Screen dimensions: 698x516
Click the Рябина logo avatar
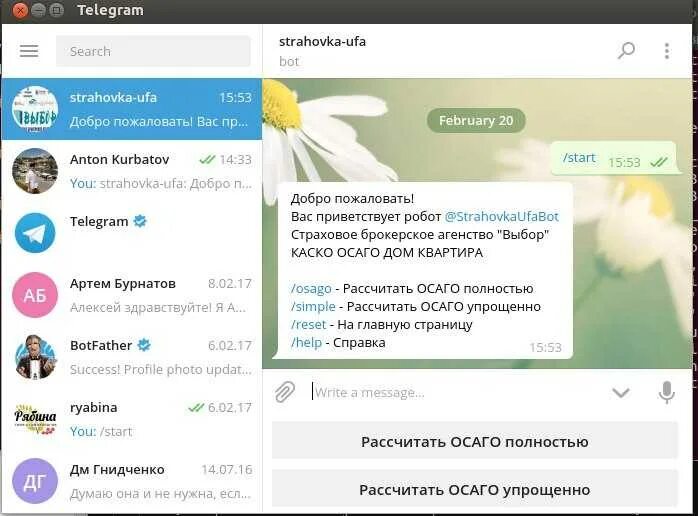coord(35,419)
